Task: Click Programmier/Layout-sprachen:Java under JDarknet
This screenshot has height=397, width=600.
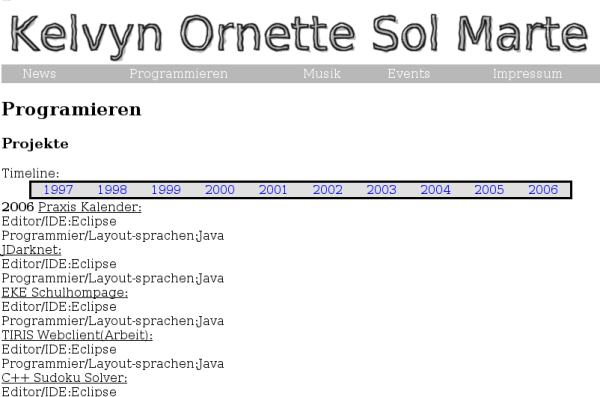Action: [112, 278]
